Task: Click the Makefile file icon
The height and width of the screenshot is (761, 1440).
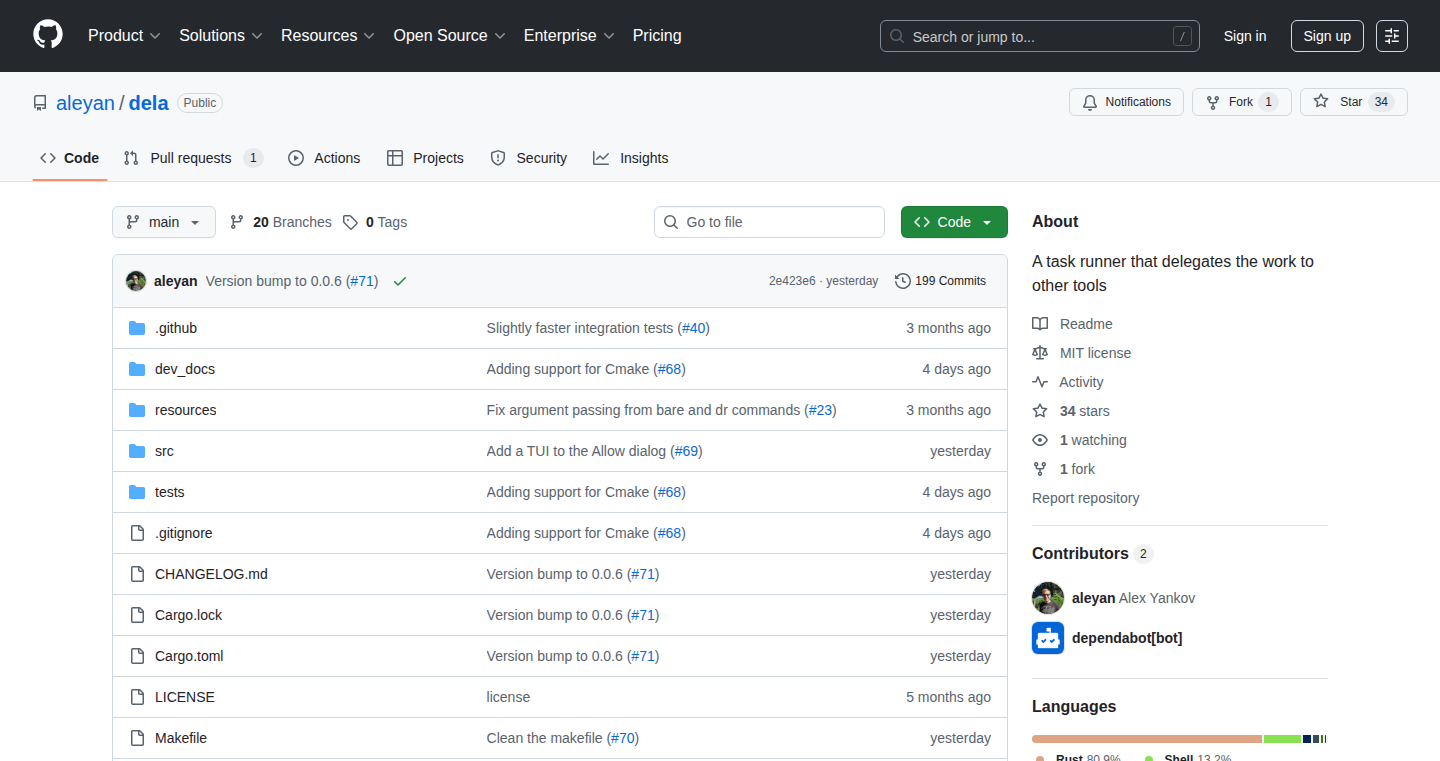Action: click(137, 738)
